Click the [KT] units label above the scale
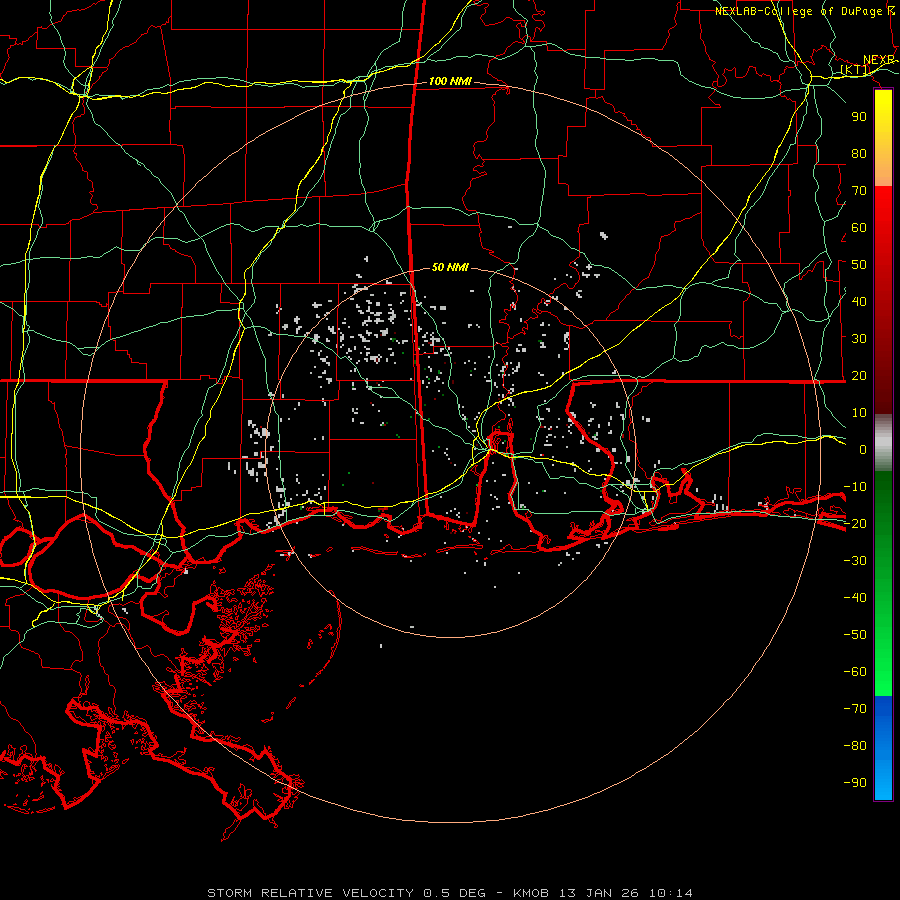 [x=855, y=70]
